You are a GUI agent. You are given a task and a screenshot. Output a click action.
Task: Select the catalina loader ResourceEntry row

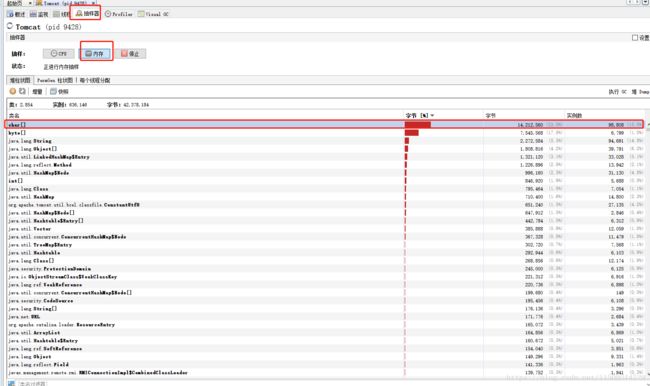[x=325, y=324]
